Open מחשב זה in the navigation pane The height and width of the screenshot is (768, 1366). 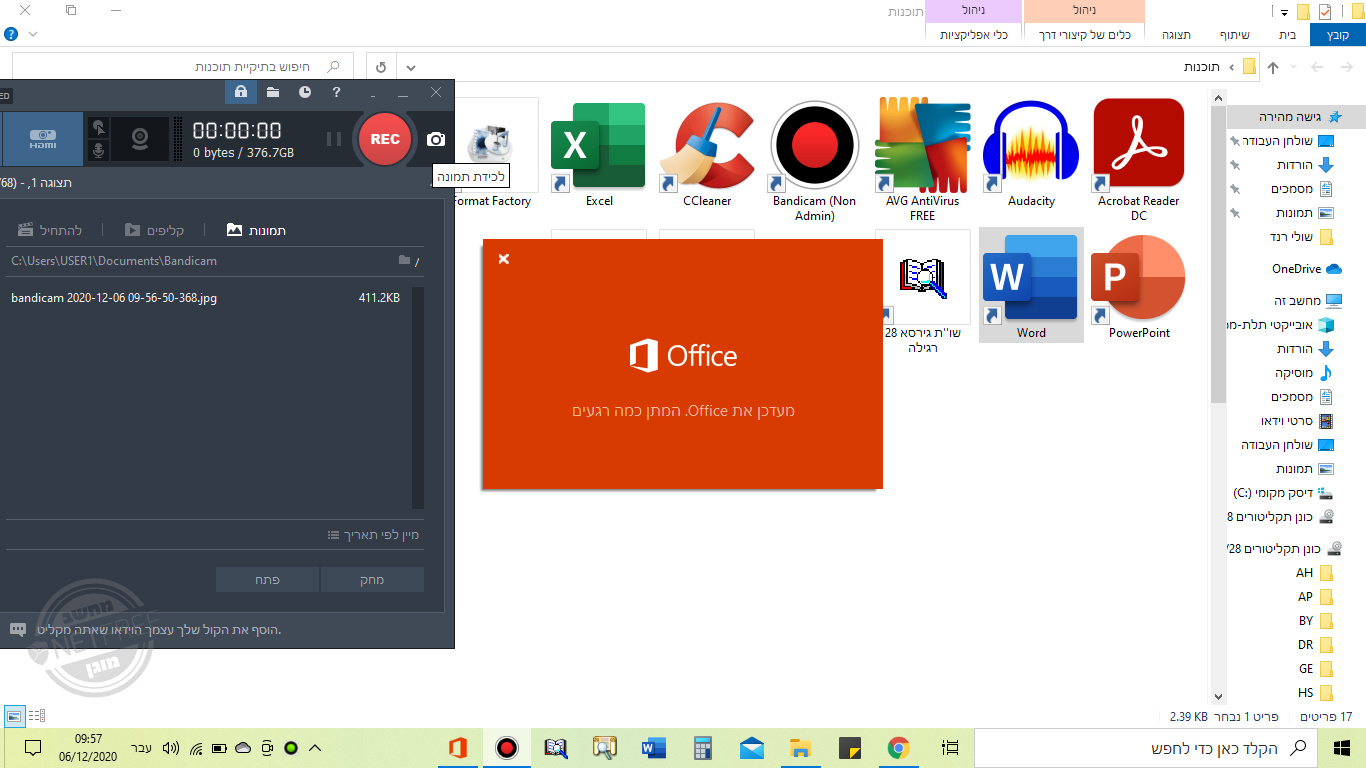[1308, 301]
